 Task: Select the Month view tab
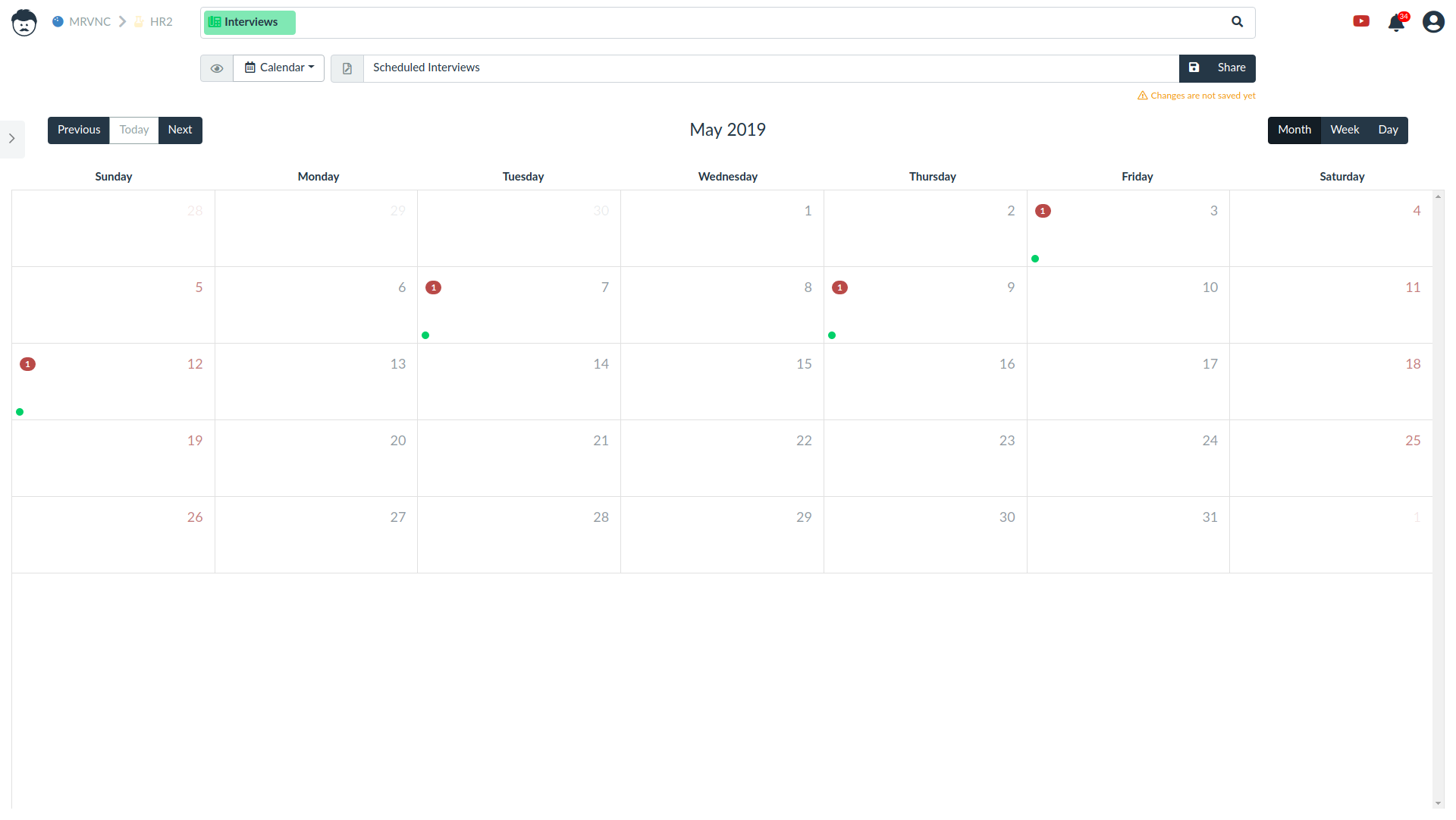[1294, 130]
